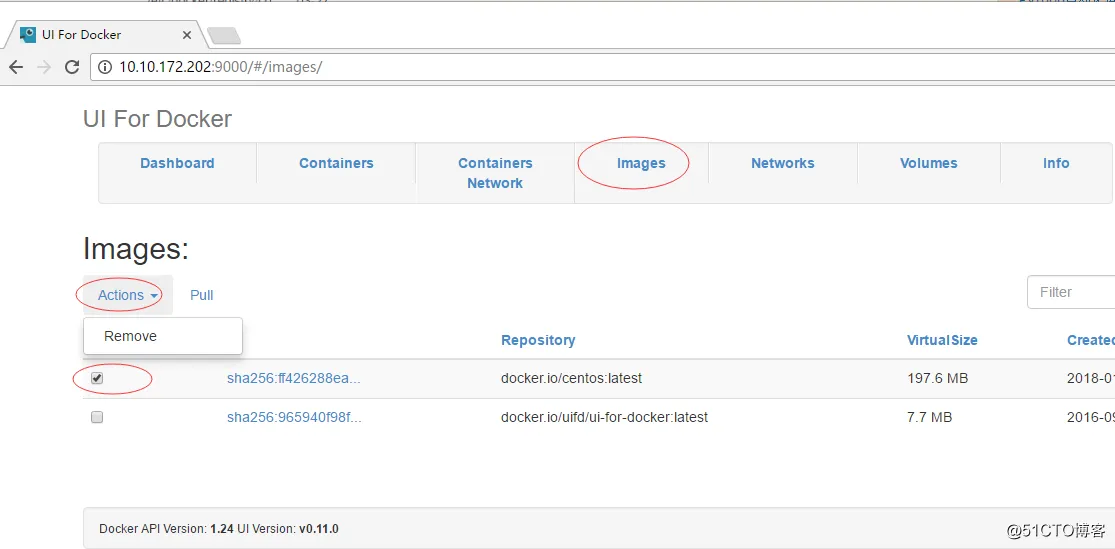Open image link sha256:965940f98f

tap(293, 417)
